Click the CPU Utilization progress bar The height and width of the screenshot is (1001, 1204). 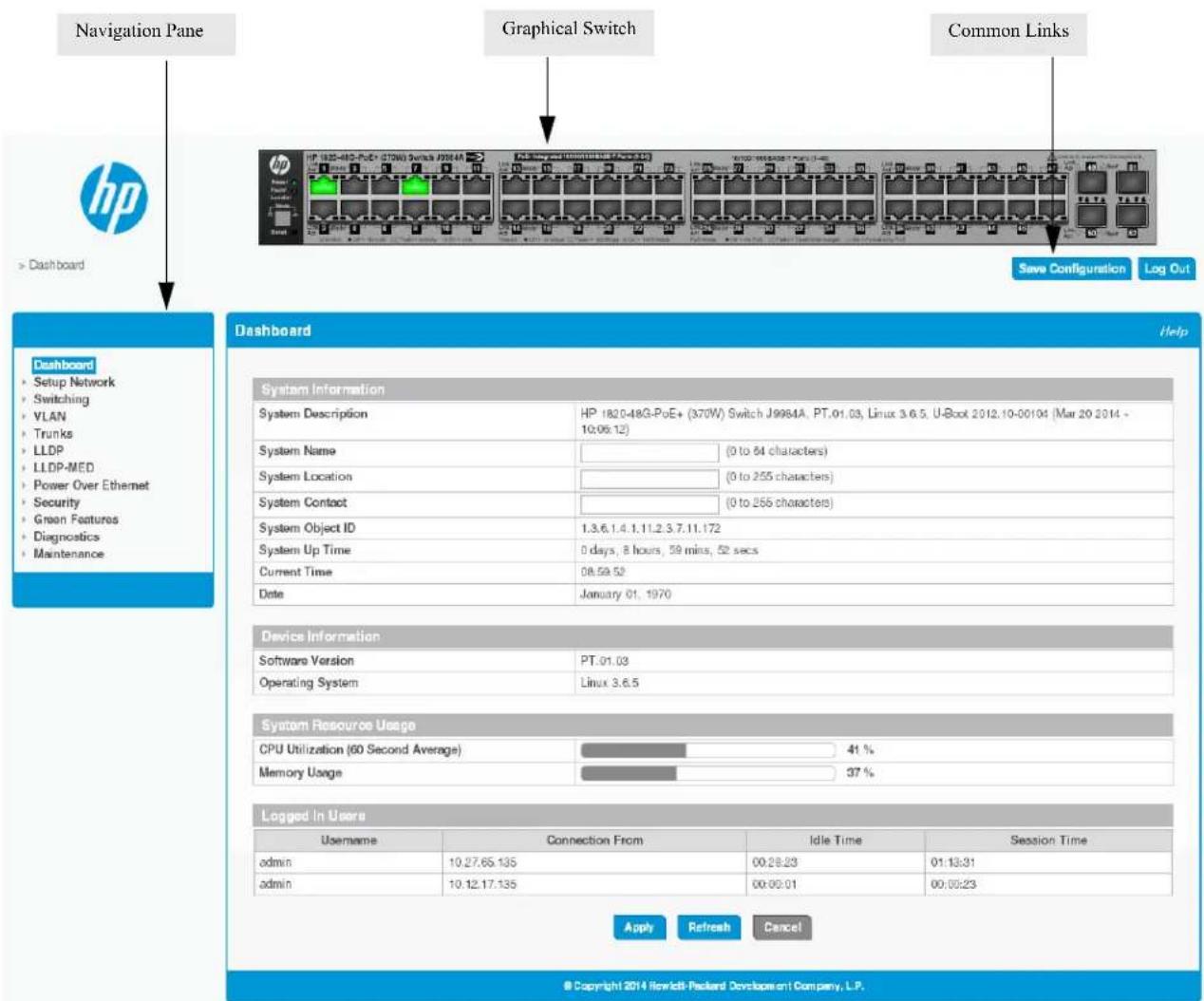click(x=707, y=750)
